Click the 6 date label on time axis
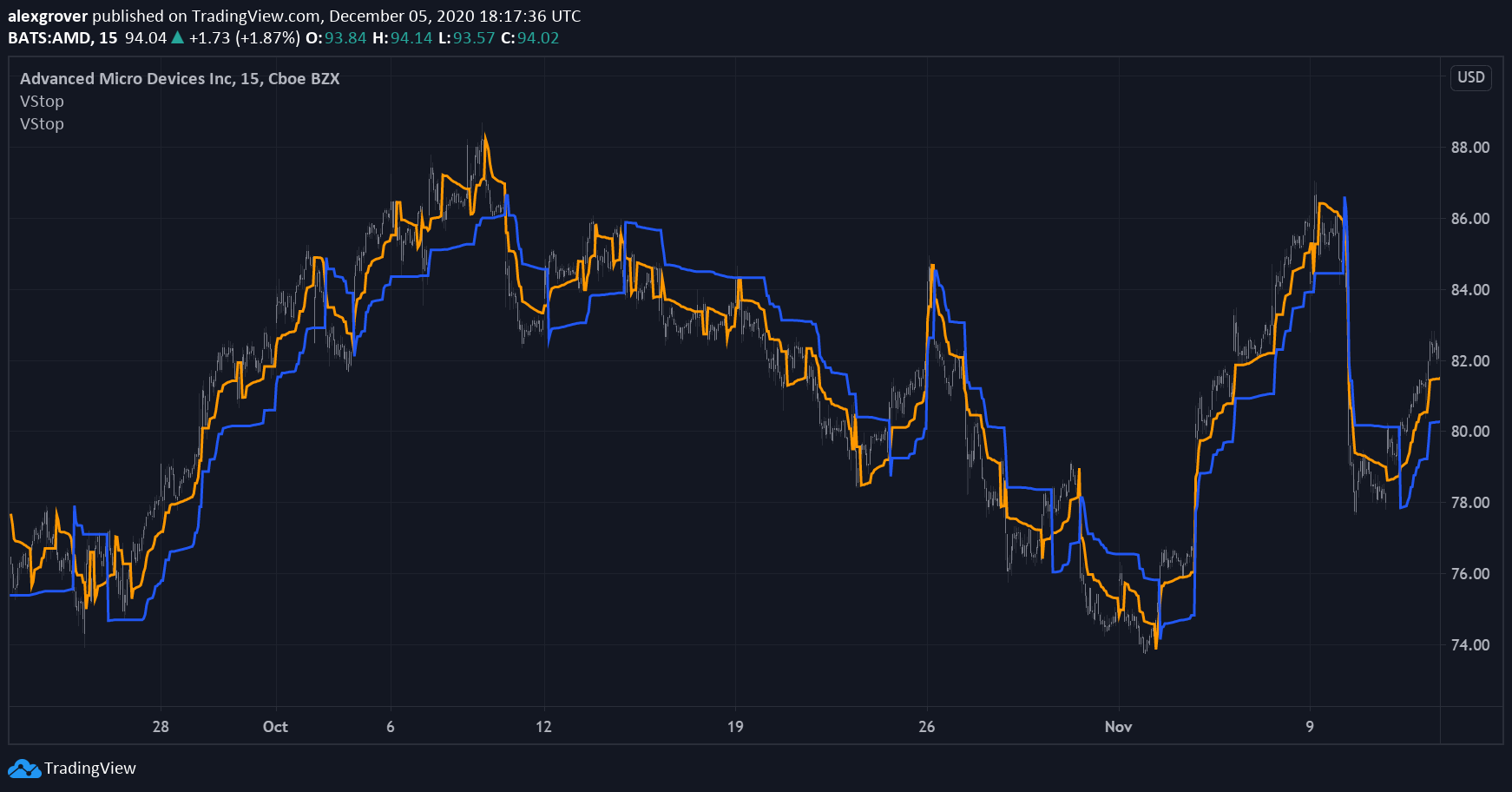1512x792 pixels. click(x=391, y=727)
